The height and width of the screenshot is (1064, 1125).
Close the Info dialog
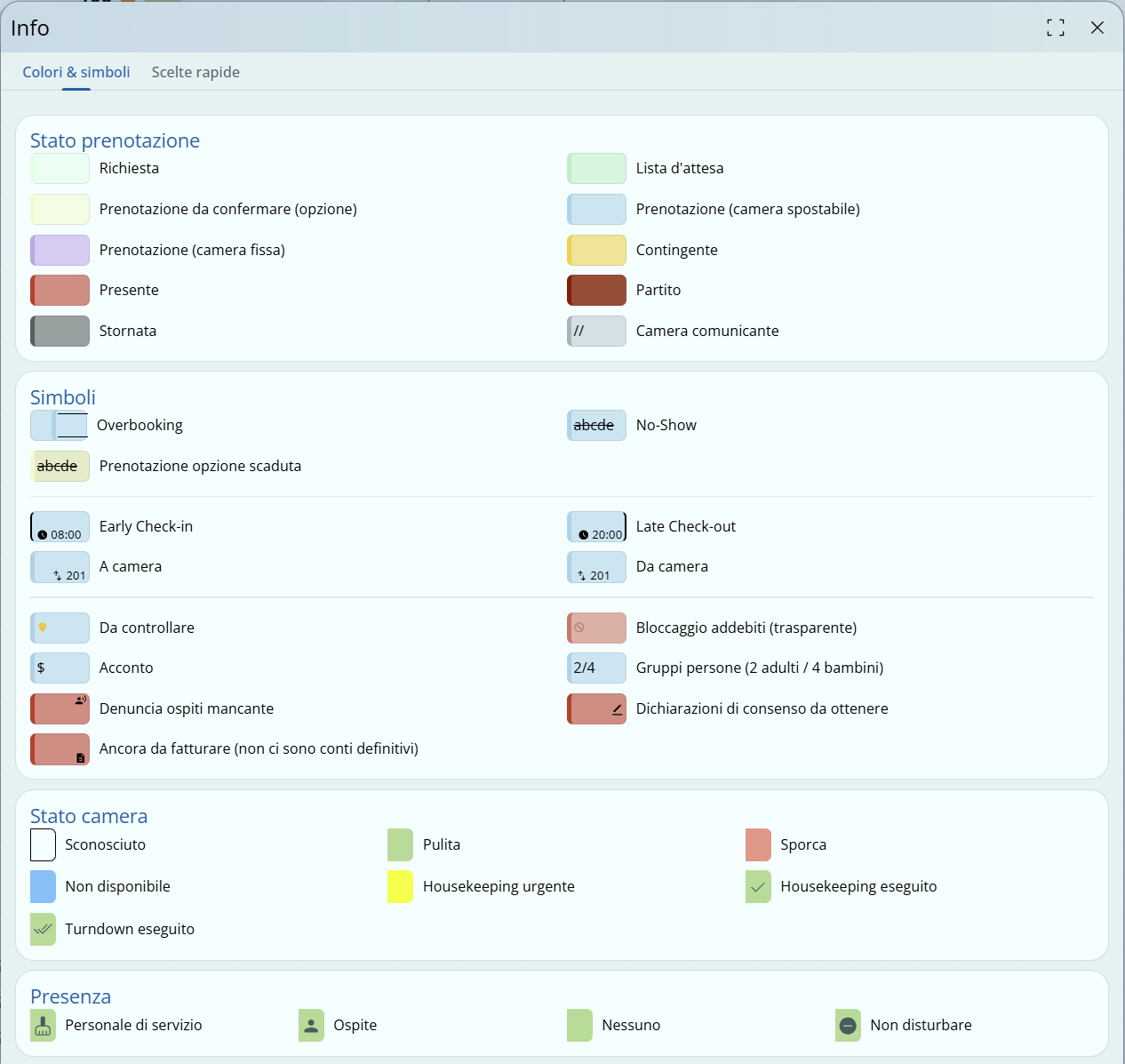coord(1097,28)
